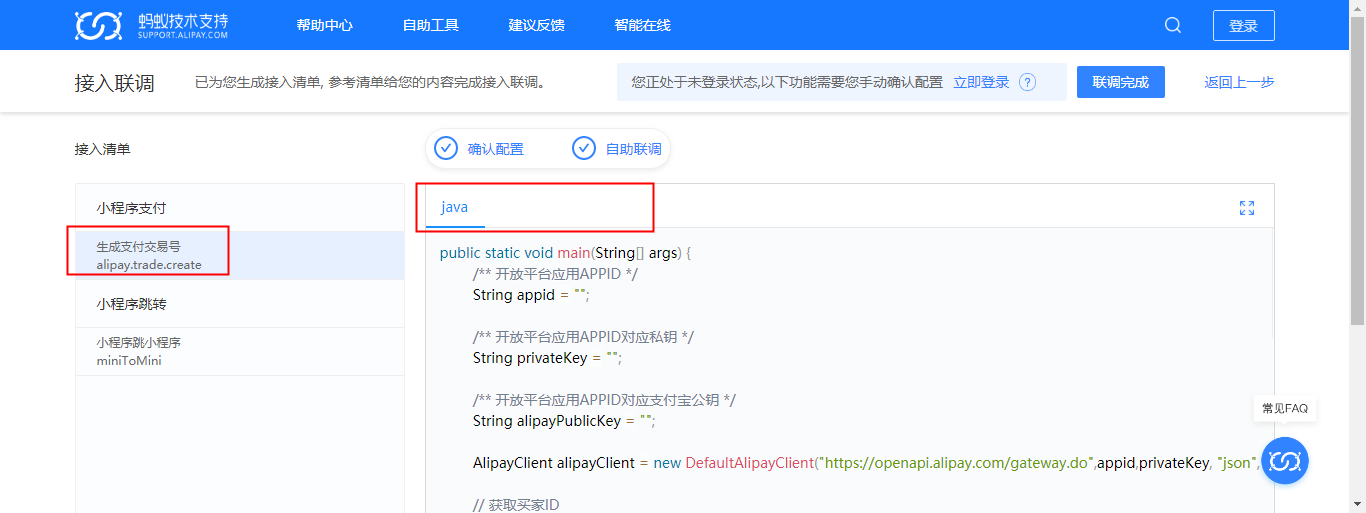Click the 联调完成 button
The height and width of the screenshot is (513, 1366).
(1121, 82)
